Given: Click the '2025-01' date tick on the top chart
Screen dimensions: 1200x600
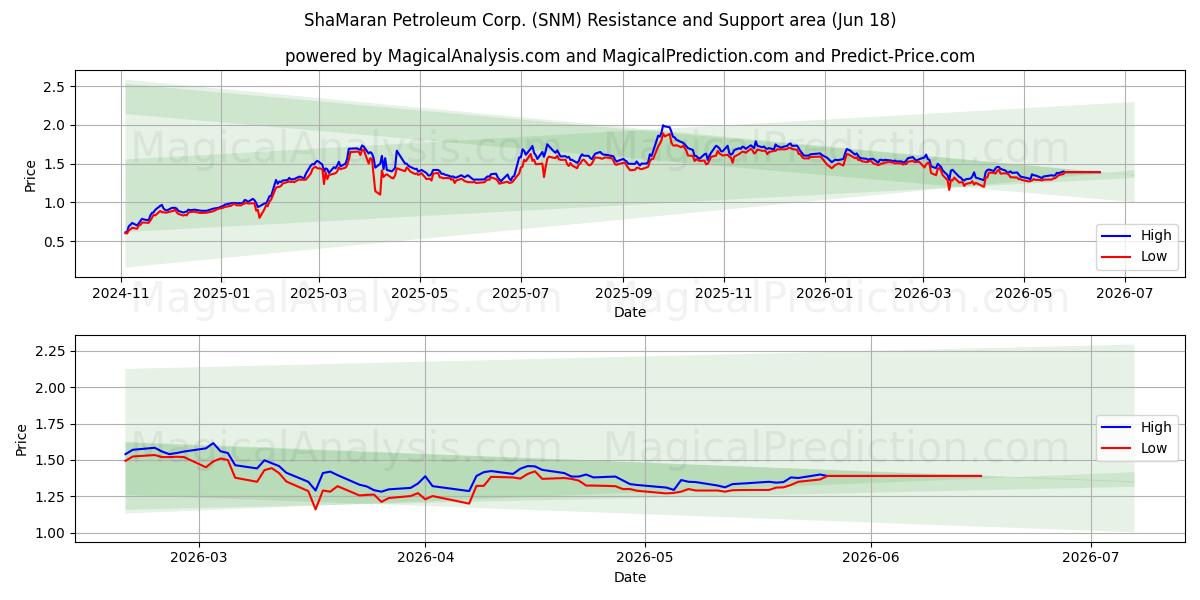Looking at the screenshot, I should [221, 295].
